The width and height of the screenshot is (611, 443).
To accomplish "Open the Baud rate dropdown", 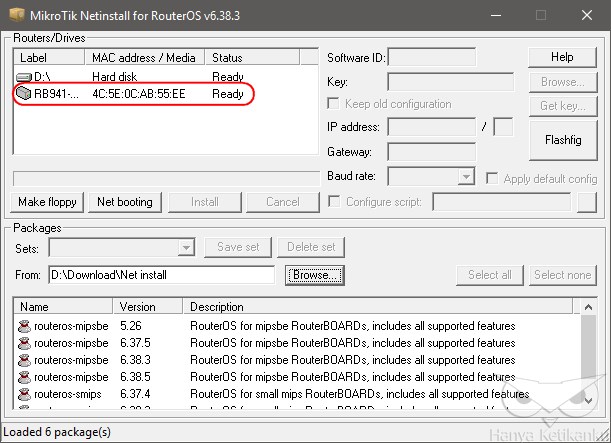I will 466,177.
